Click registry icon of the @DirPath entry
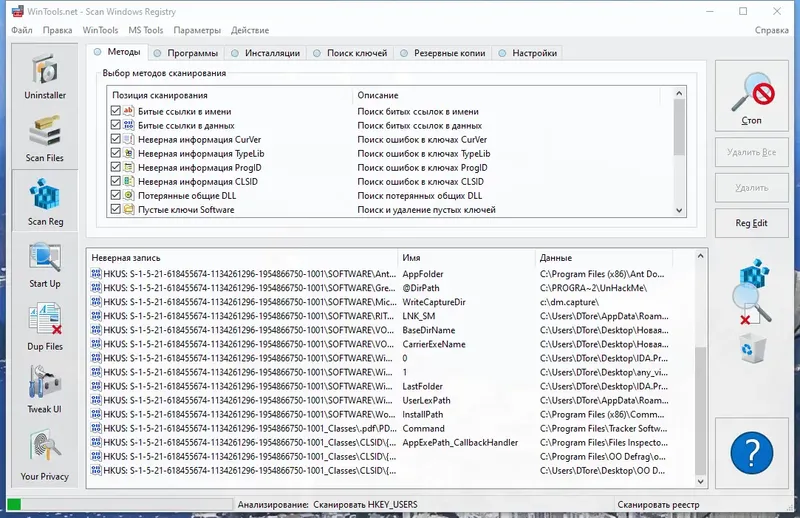 click(x=96, y=288)
